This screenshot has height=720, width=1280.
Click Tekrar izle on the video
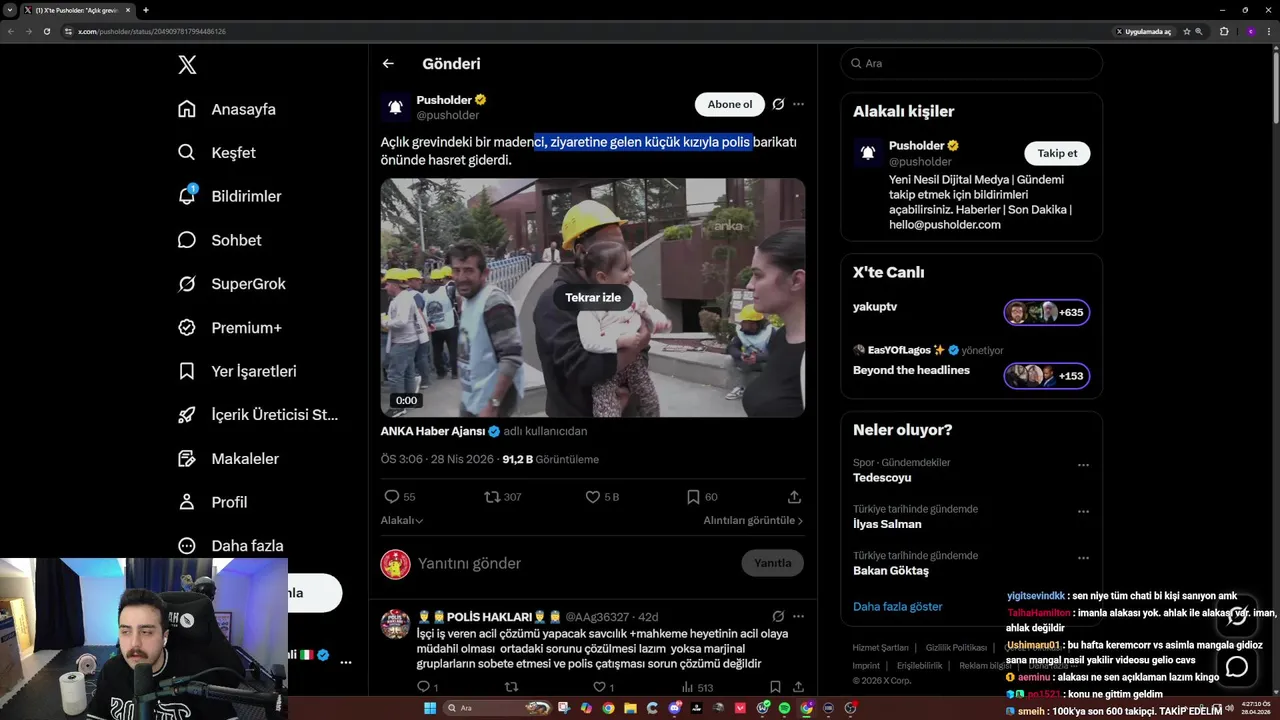point(593,297)
